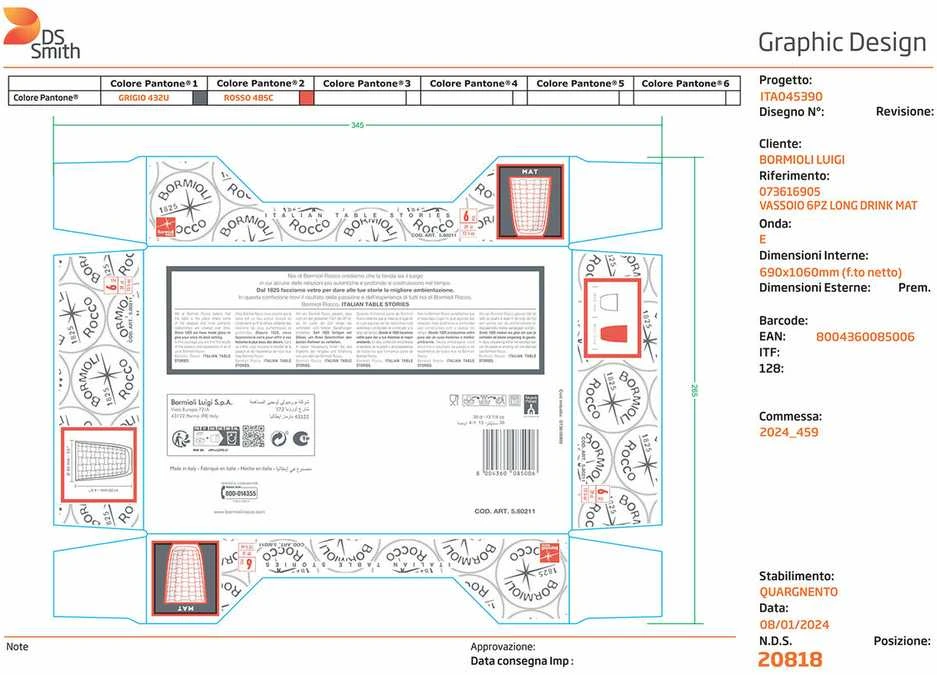Click the DS Smith logo

[x=42, y=33]
